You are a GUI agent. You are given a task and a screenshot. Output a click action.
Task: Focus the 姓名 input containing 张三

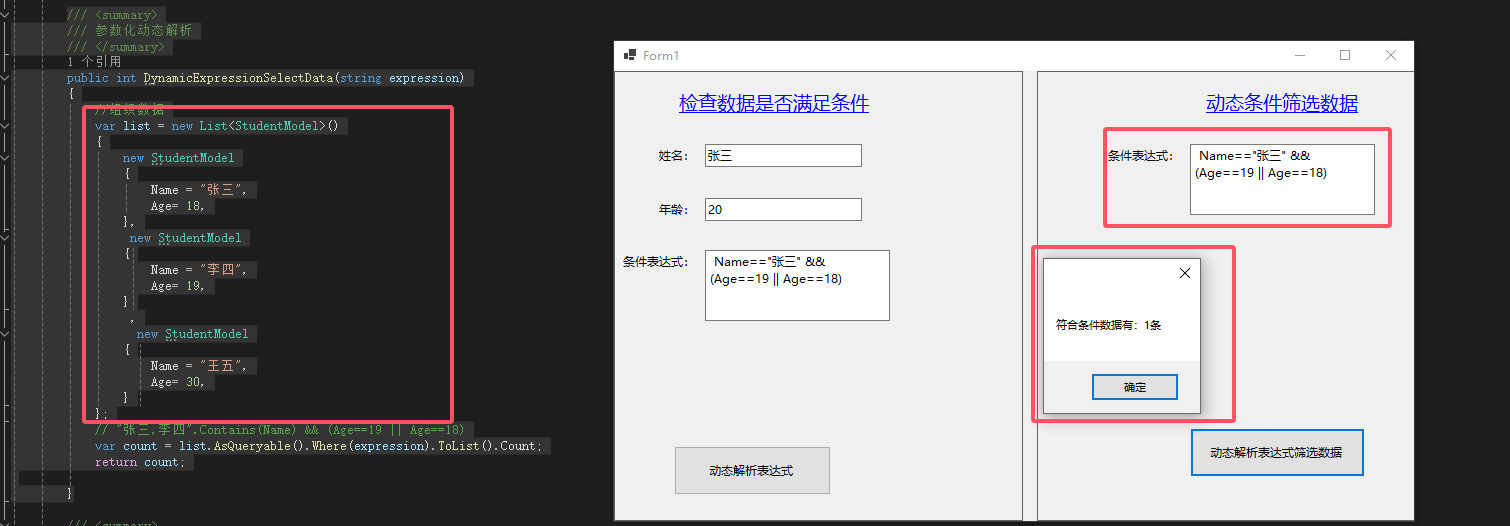(x=783, y=155)
